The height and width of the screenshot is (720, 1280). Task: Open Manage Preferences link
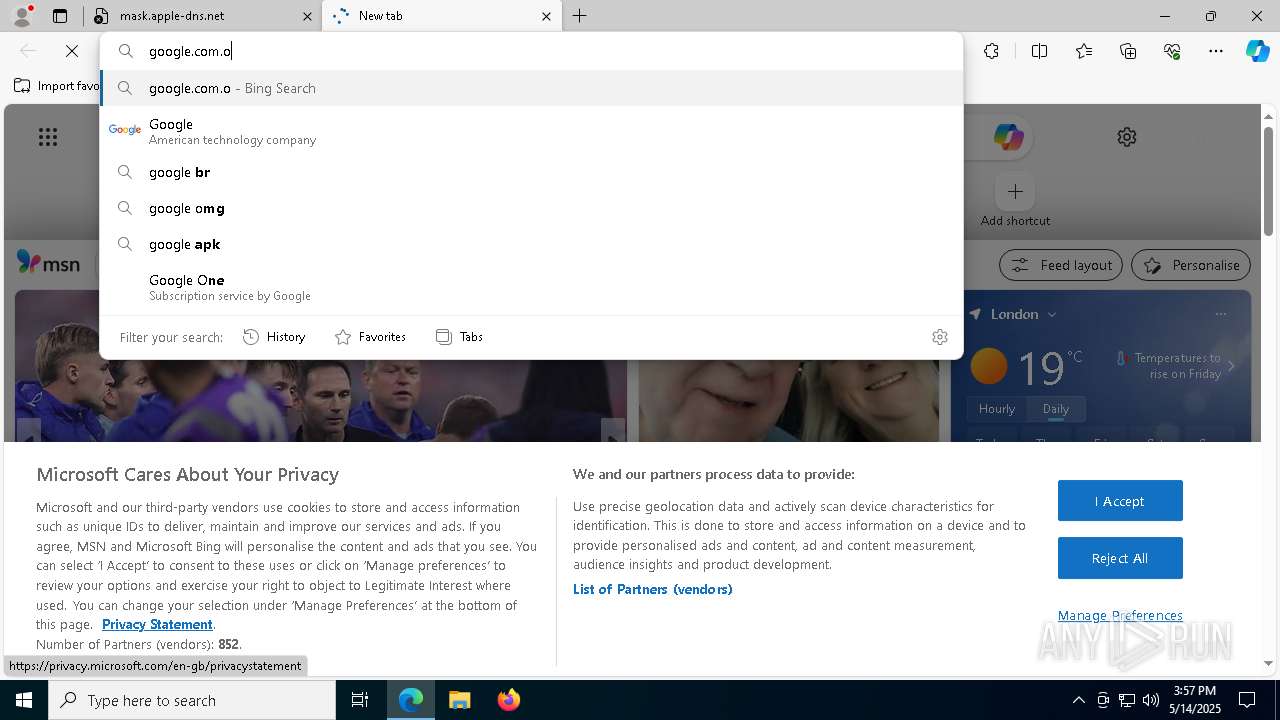(1120, 616)
